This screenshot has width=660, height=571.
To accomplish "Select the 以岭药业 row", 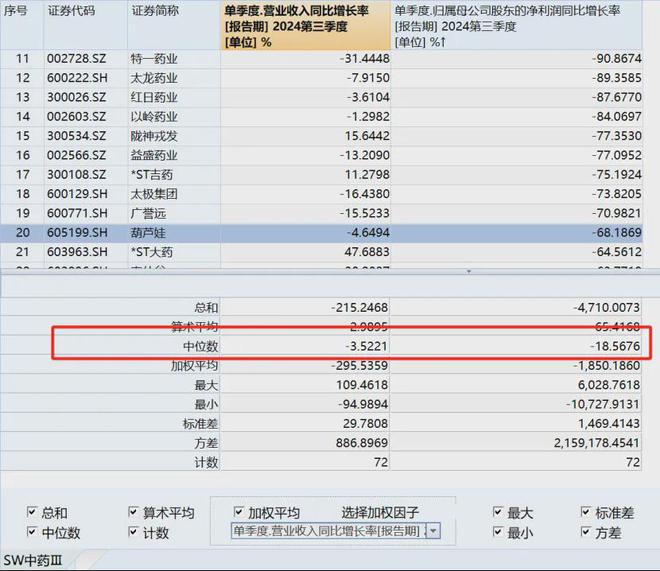I will click(321, 117).
